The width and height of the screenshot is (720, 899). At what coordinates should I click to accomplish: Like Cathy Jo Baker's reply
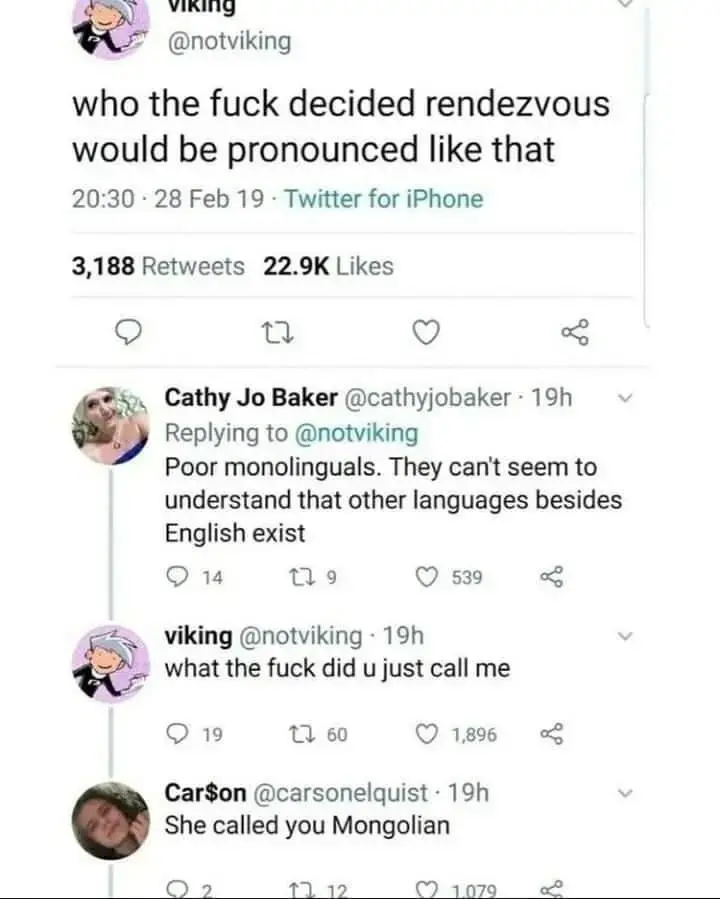click(427, 577)
